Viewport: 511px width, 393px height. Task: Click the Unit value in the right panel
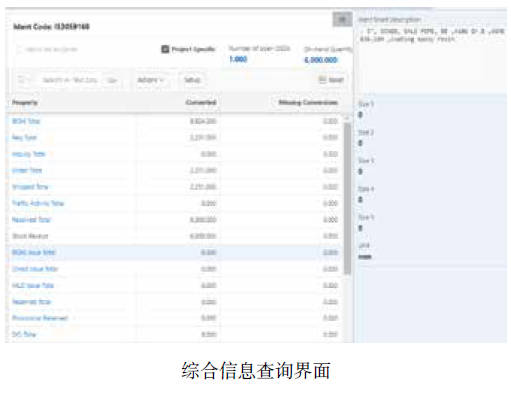coord(365,257)
